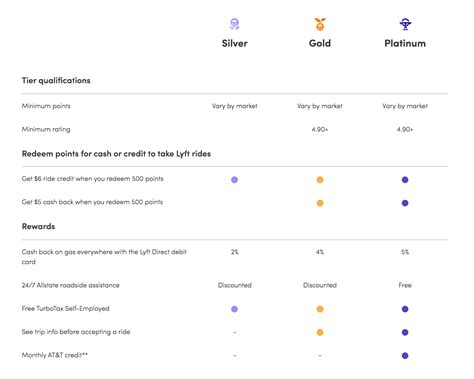Click Gold dot for $5 cash back
474x379 pixels.
320,203
